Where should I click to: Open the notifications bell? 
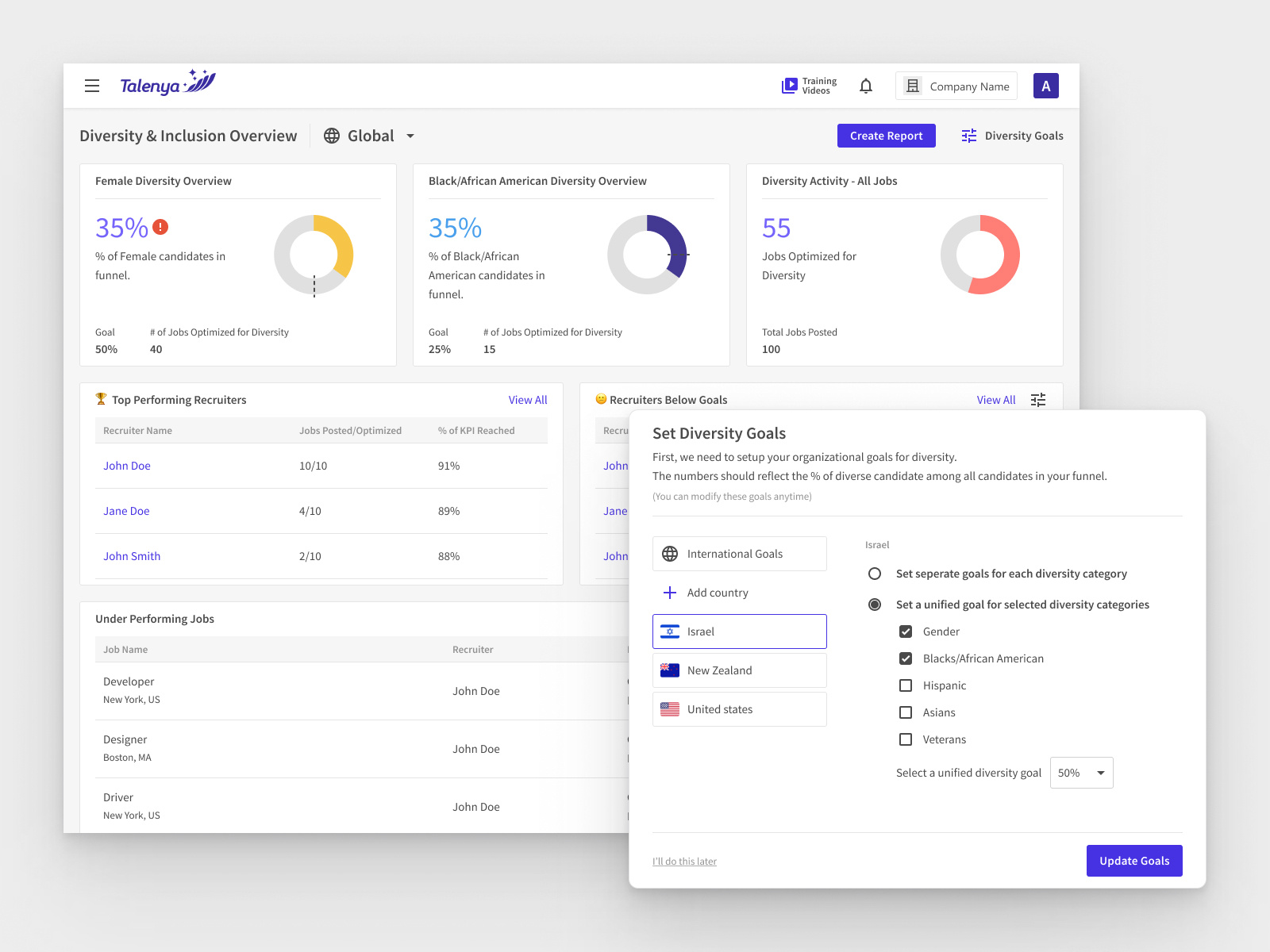point(866,85)
